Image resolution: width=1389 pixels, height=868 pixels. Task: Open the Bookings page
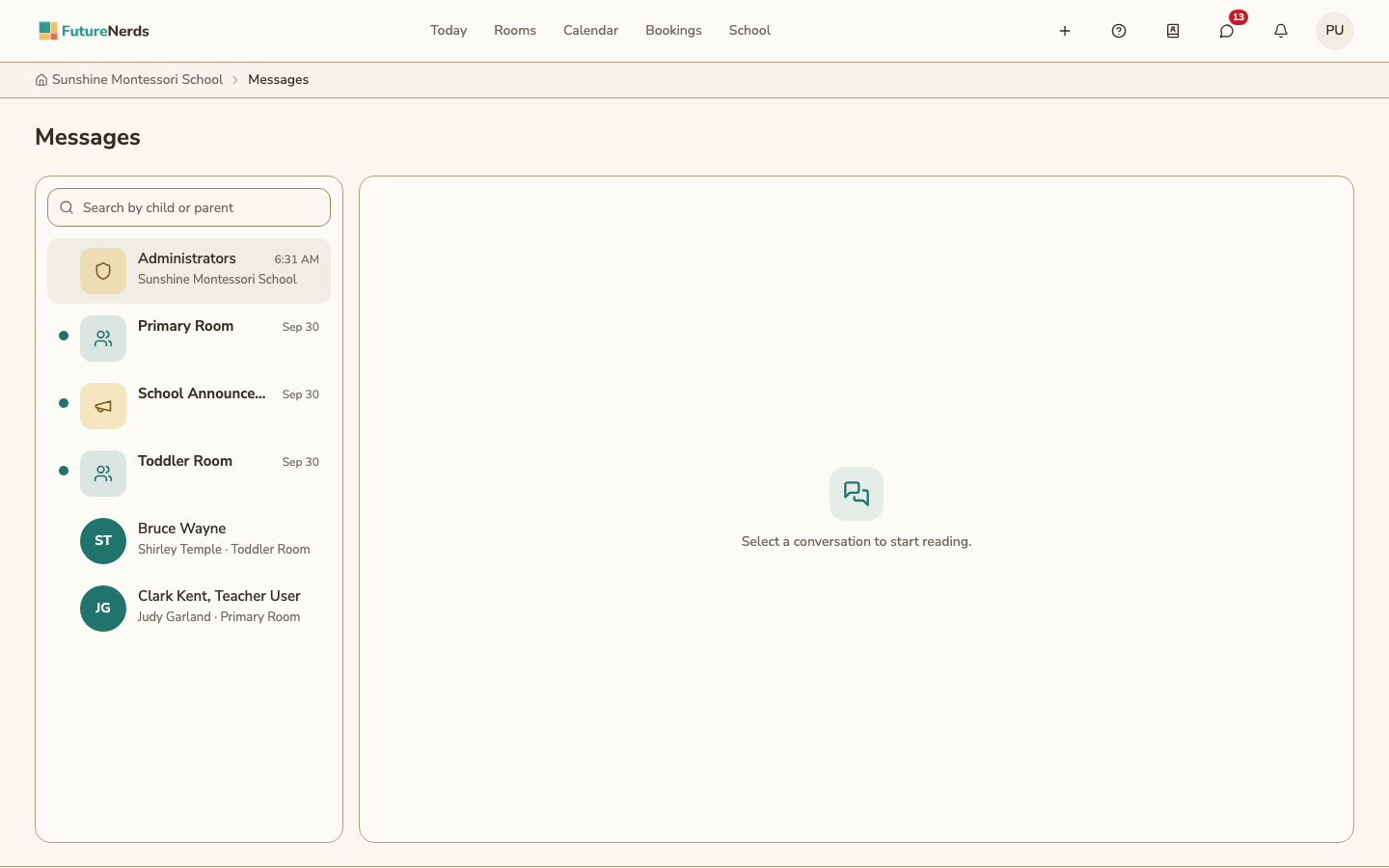[x=673, y=31]
